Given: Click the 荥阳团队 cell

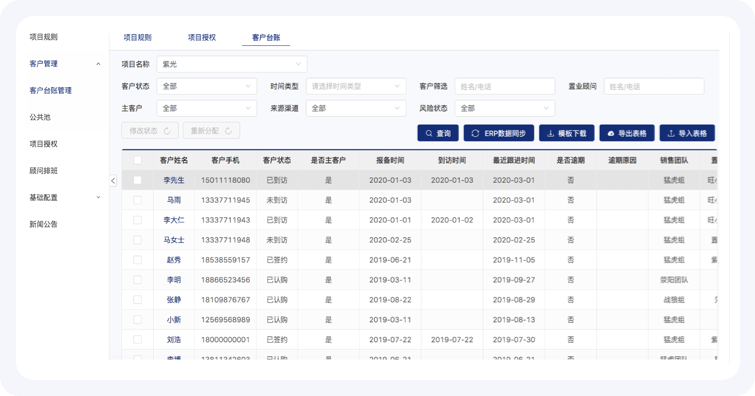Looking at the screenshot, I should (674, 280).
